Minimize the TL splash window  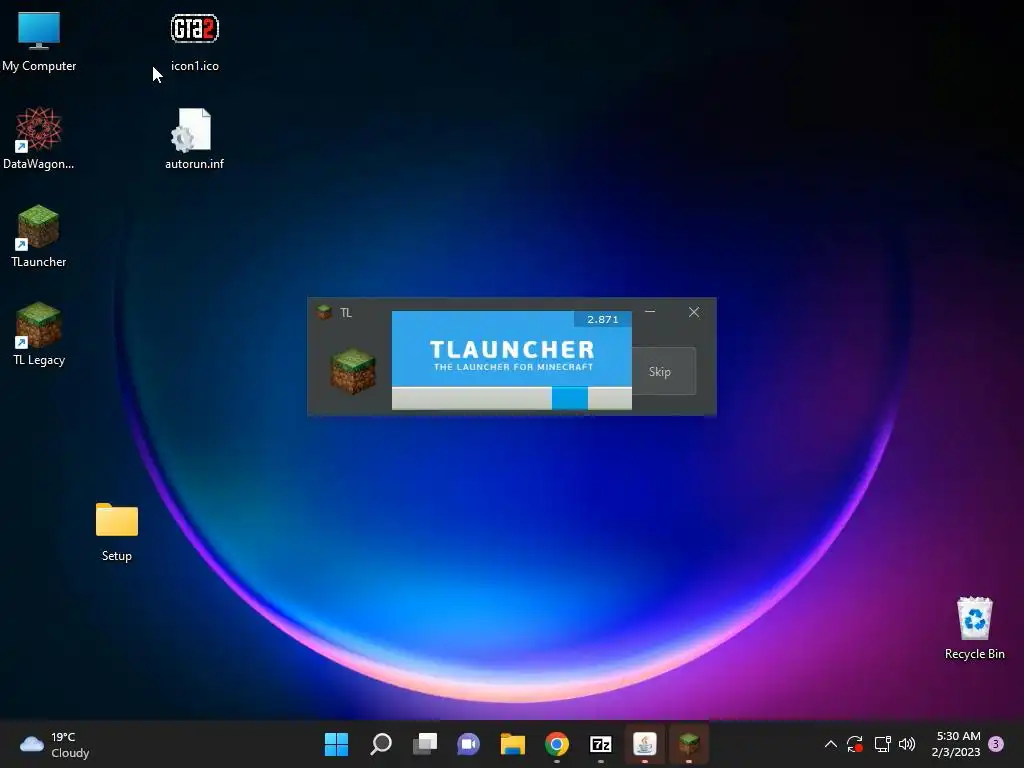[650, 312]
